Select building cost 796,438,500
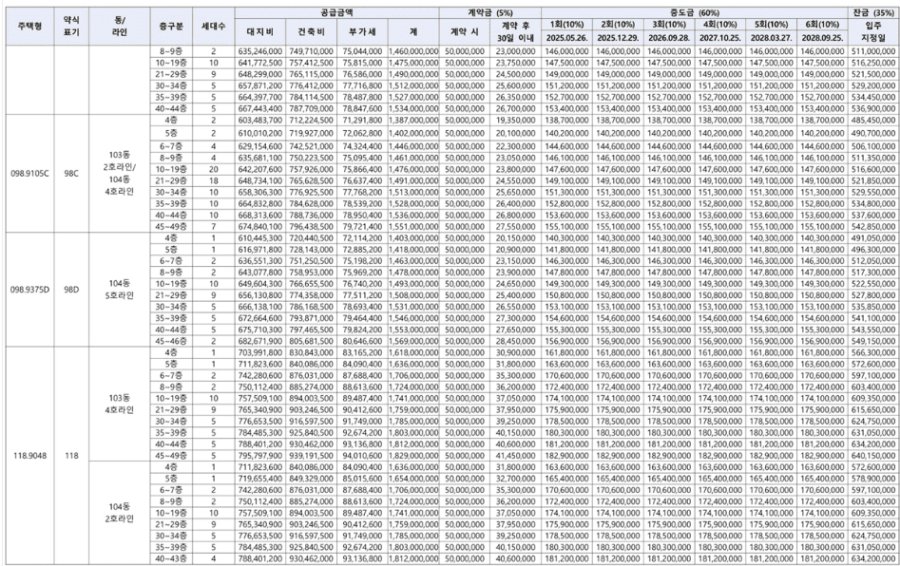 coord(312,227)
